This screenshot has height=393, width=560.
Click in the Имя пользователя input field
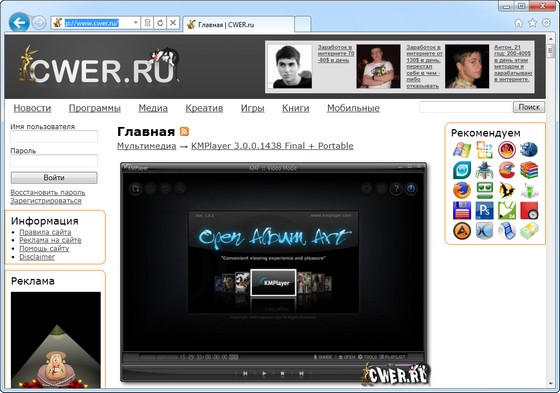(54, 136)
